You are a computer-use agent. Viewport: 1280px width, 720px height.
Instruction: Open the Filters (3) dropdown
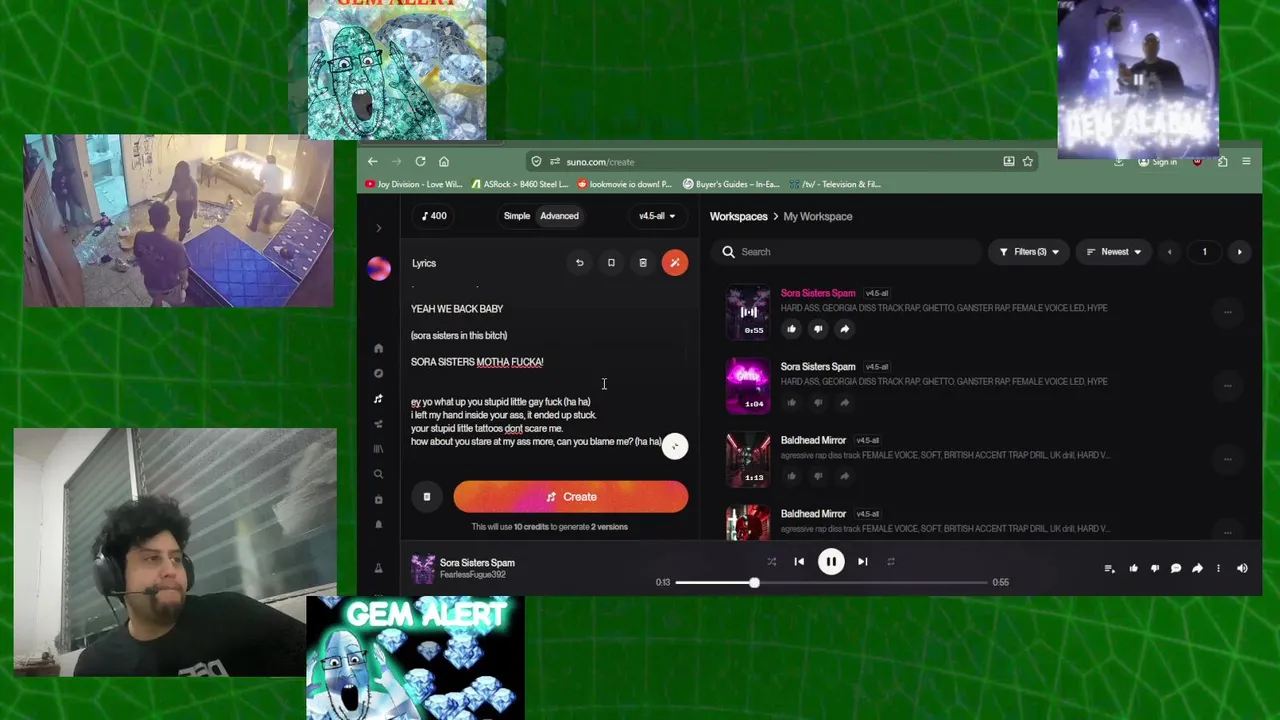pyautogui.click(x=1028, y=252)
